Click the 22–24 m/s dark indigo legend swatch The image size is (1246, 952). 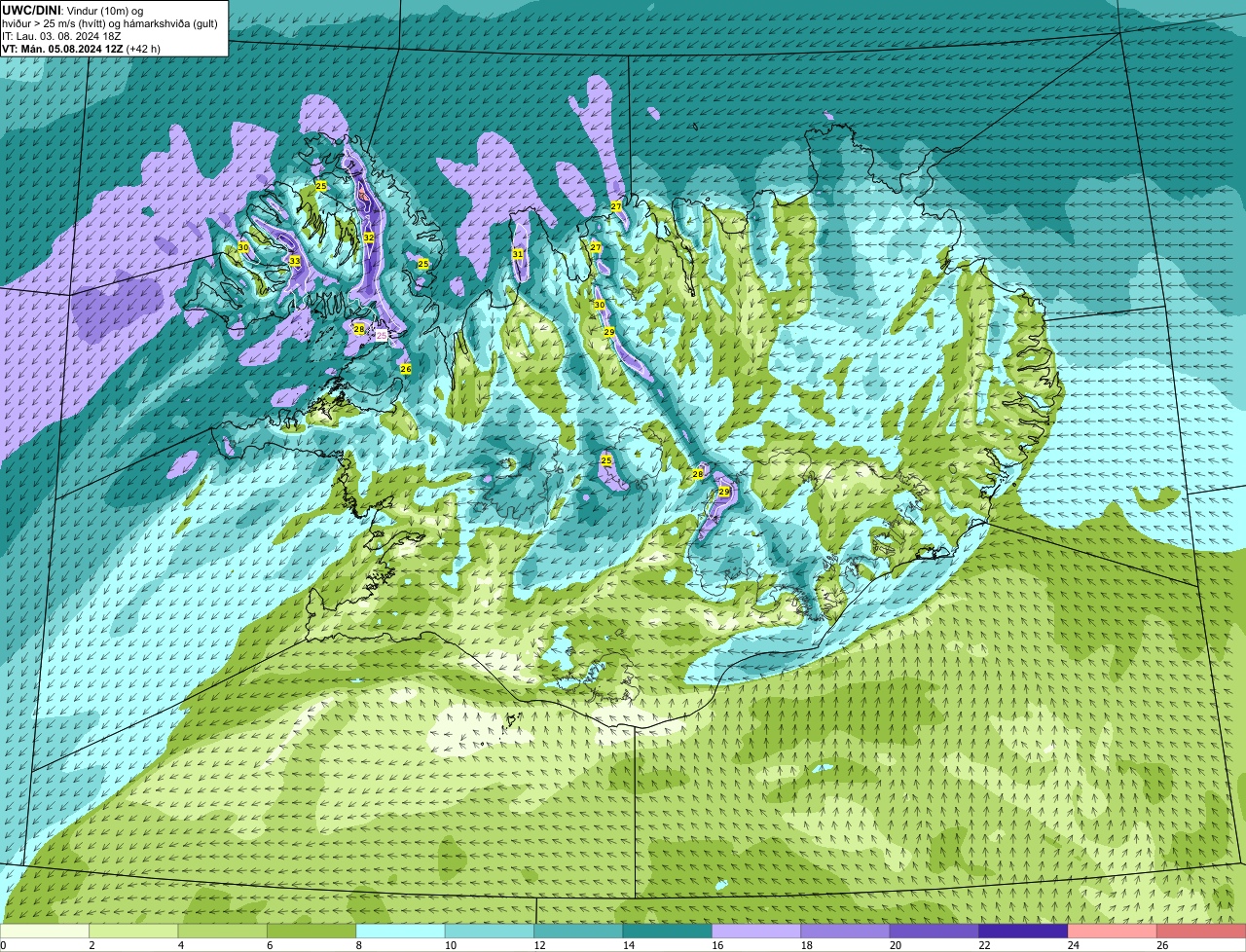pyautogui.click(x=1024, y=931)
